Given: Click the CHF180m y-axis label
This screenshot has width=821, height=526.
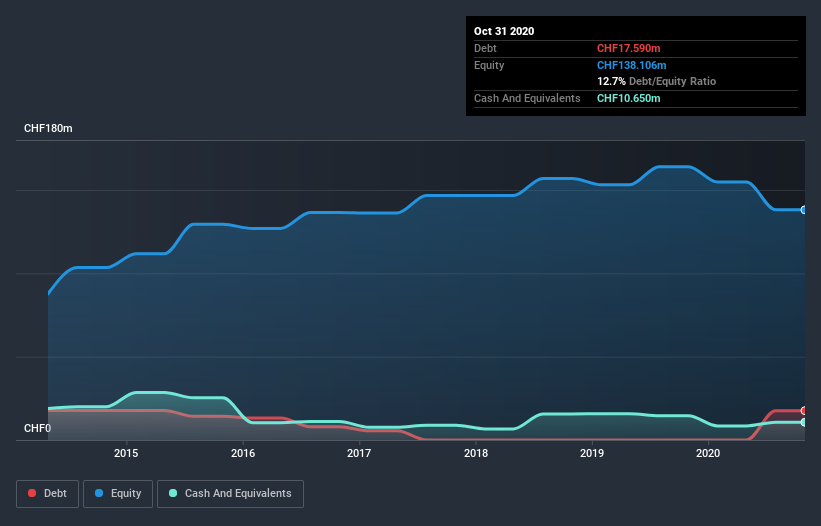Looking at the screenshot, I should (x=48, y=128).
